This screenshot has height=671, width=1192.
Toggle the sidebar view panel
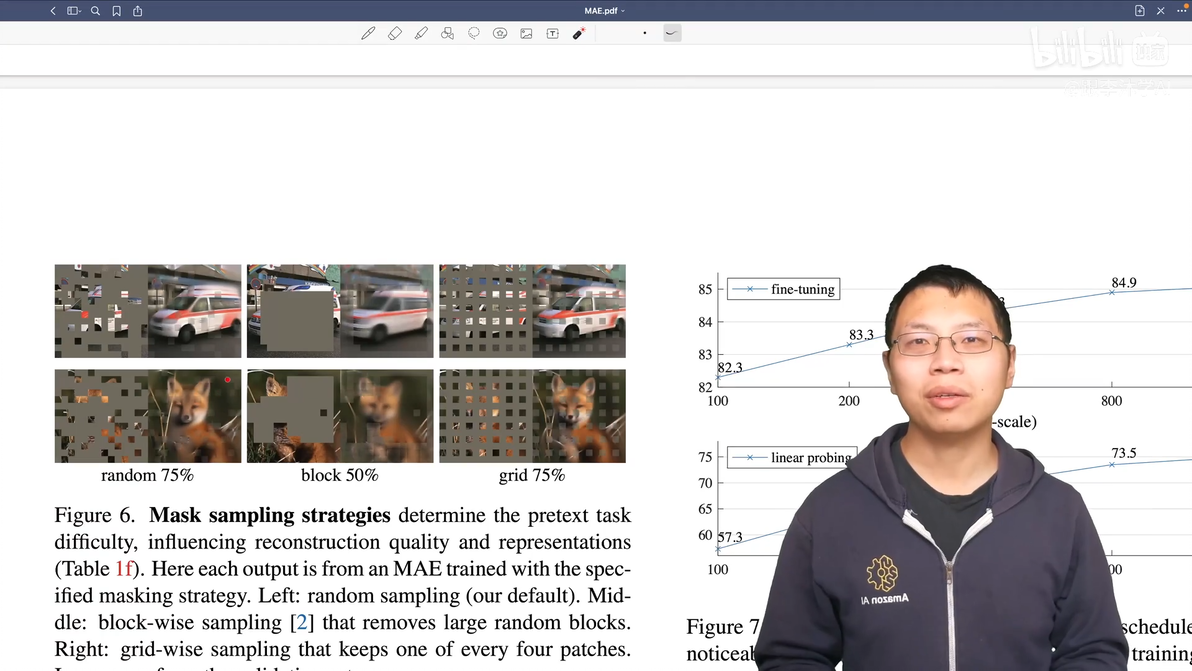(x=74, y=11)
